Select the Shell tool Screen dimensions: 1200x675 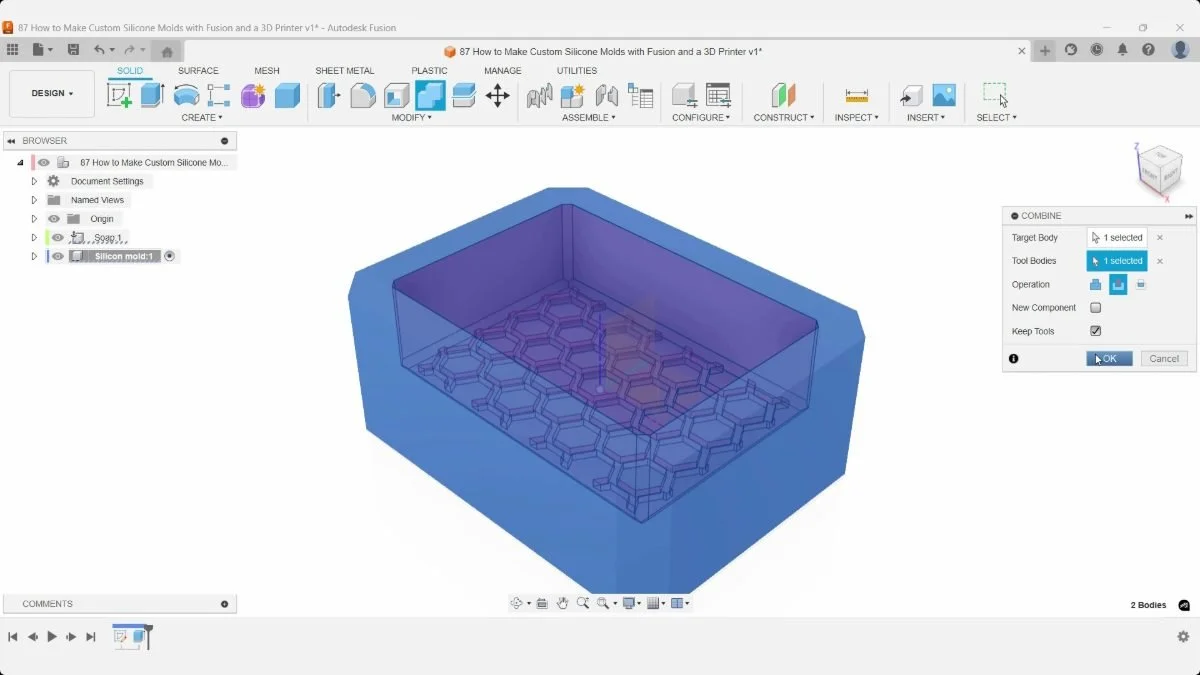click(x=397, y=95)
